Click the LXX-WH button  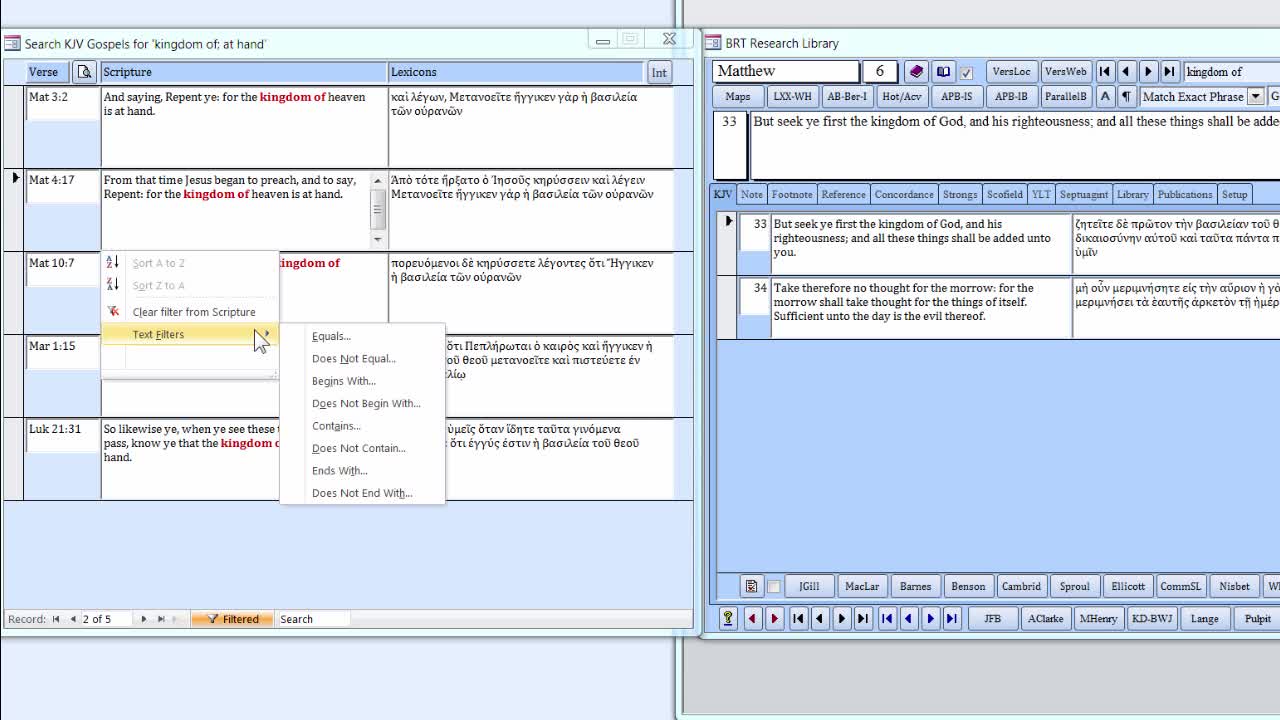pos(793,97)
